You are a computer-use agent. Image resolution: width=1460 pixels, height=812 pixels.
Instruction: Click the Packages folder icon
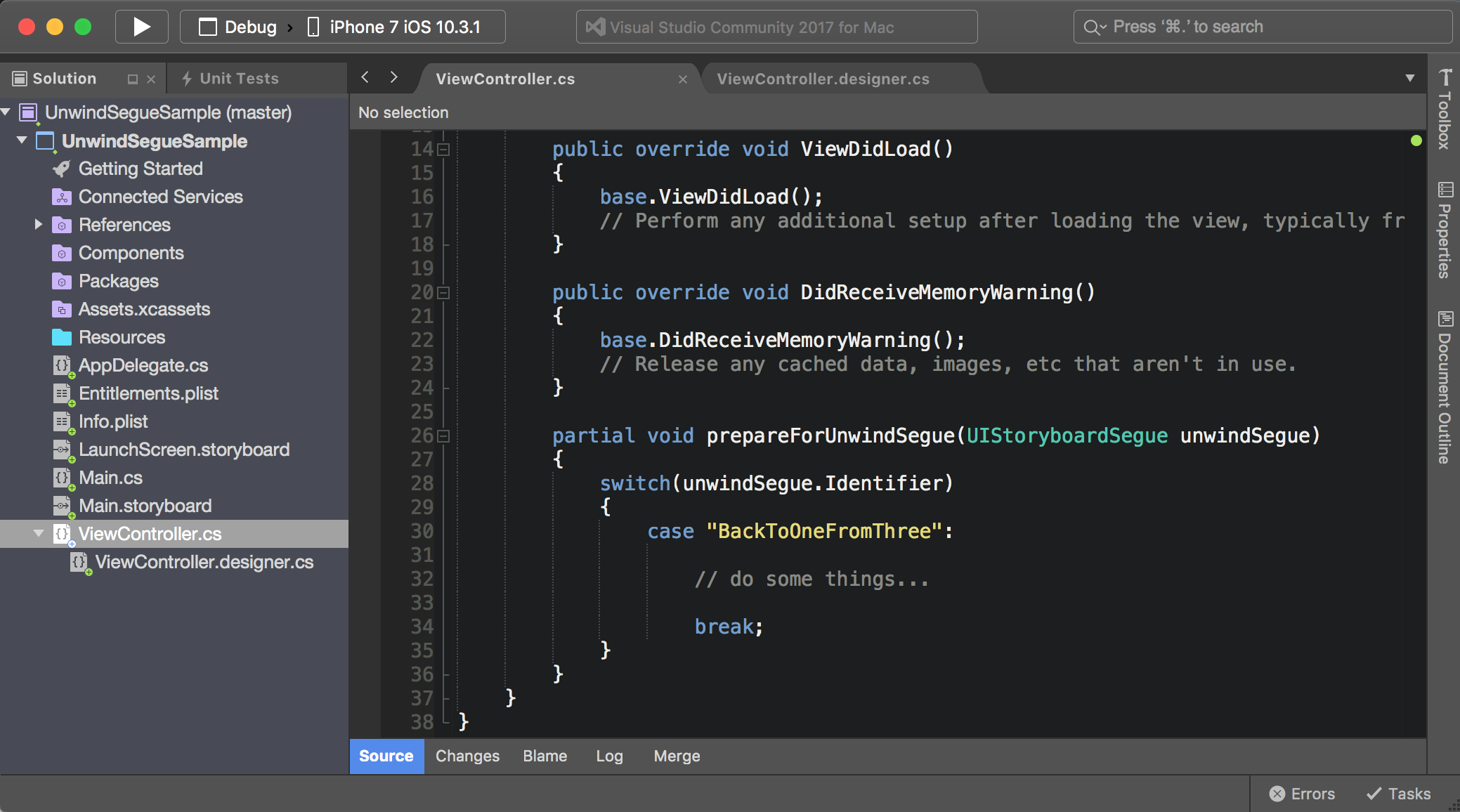click(62, 281)
